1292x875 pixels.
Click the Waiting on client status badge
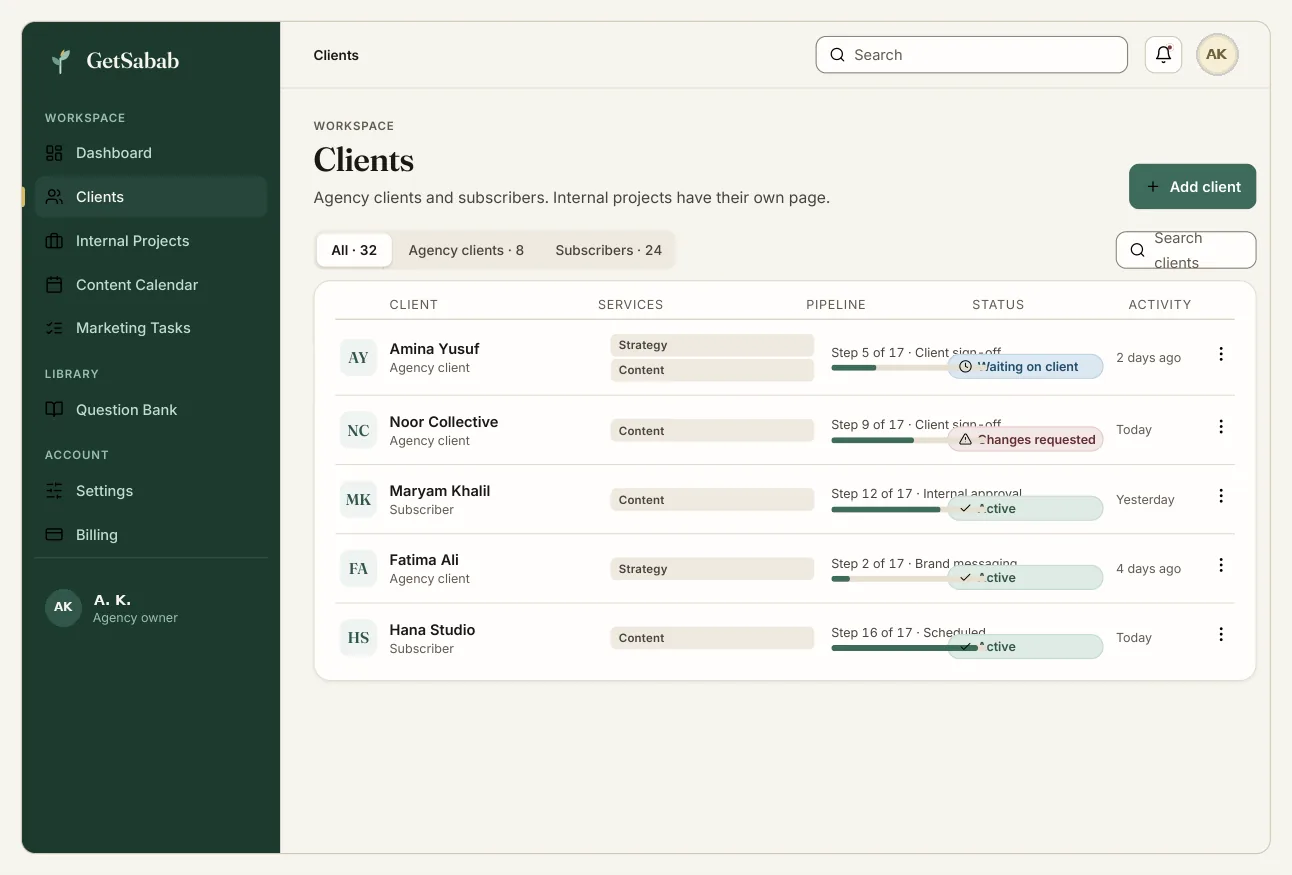[x=1025, y=367]
